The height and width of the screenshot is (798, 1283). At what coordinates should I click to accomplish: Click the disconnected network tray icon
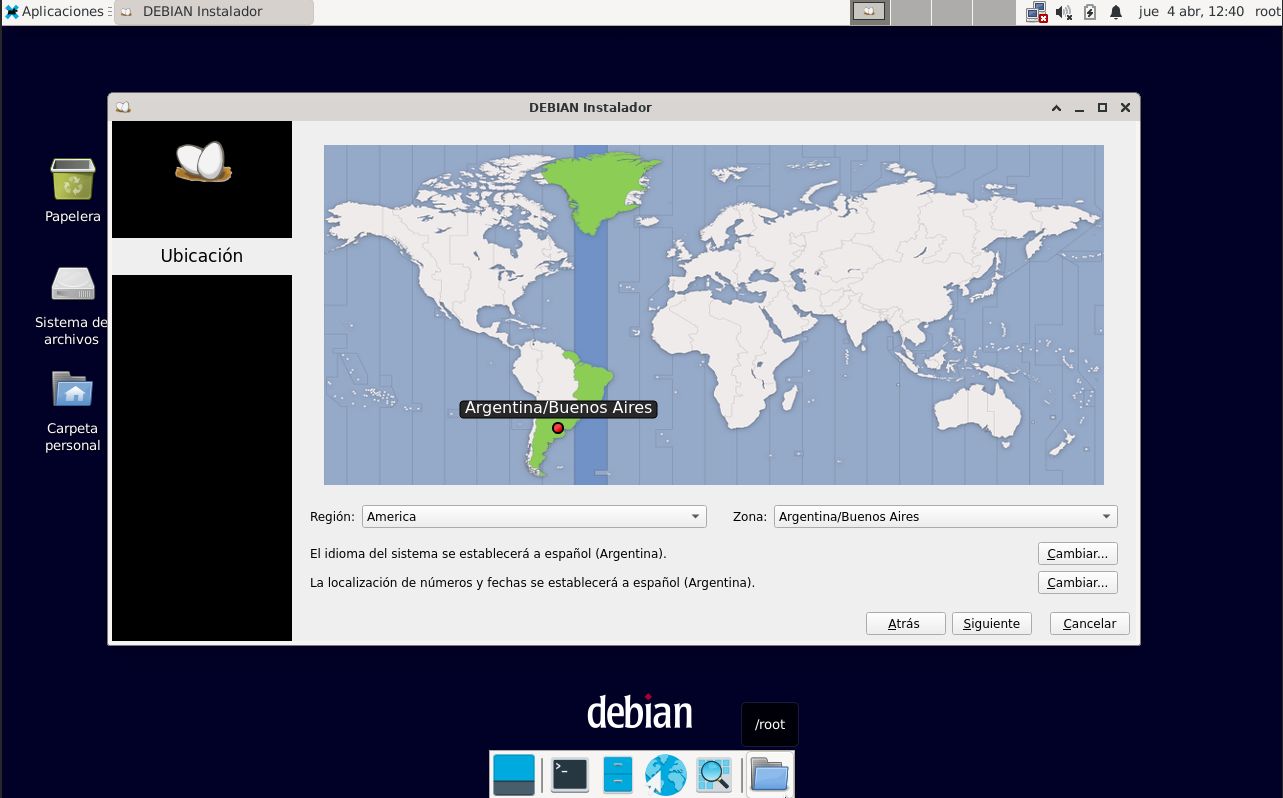tap(1036, 12)
